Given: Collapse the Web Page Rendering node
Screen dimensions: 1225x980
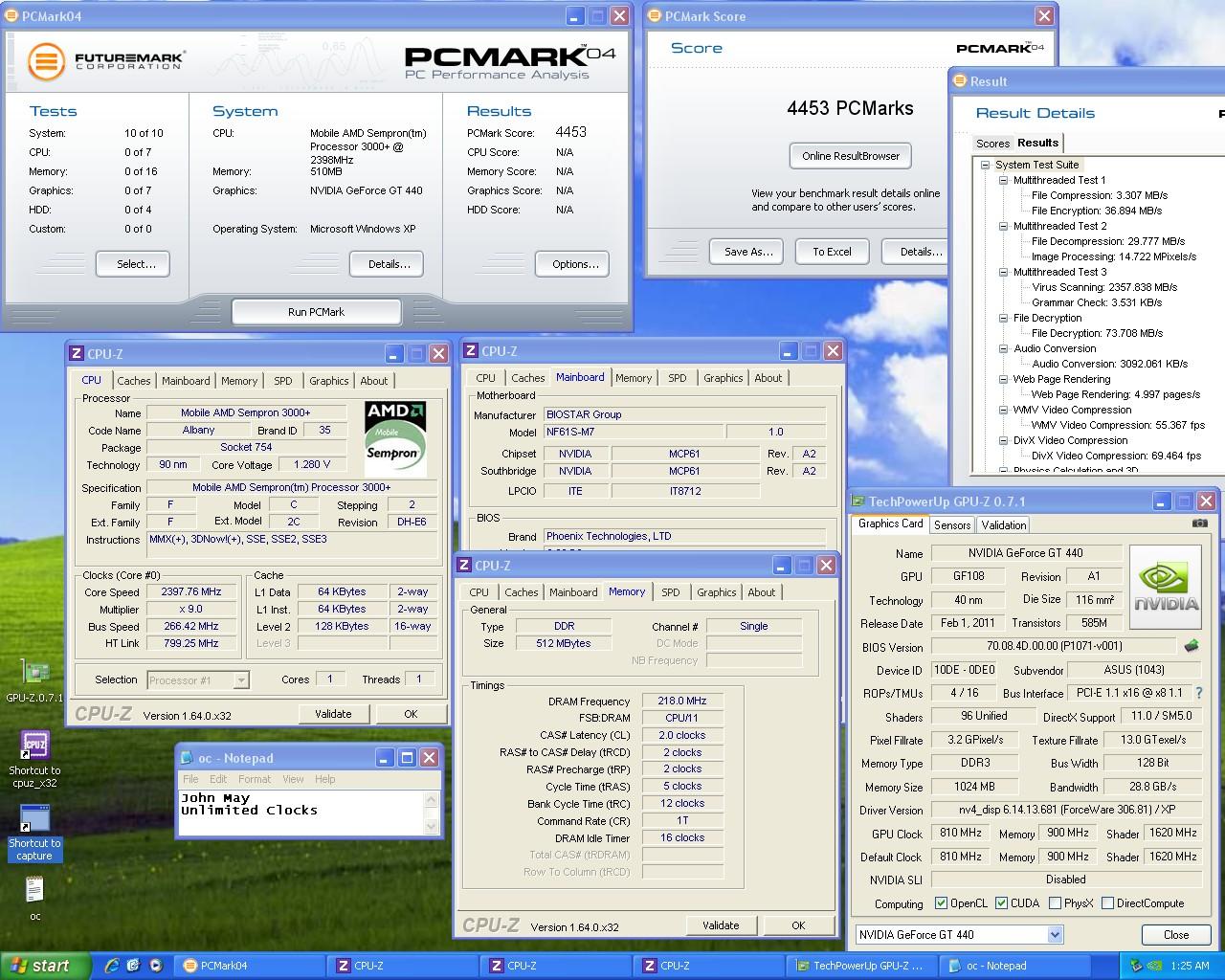Looking at the screenshot, I should [1003, 379].
